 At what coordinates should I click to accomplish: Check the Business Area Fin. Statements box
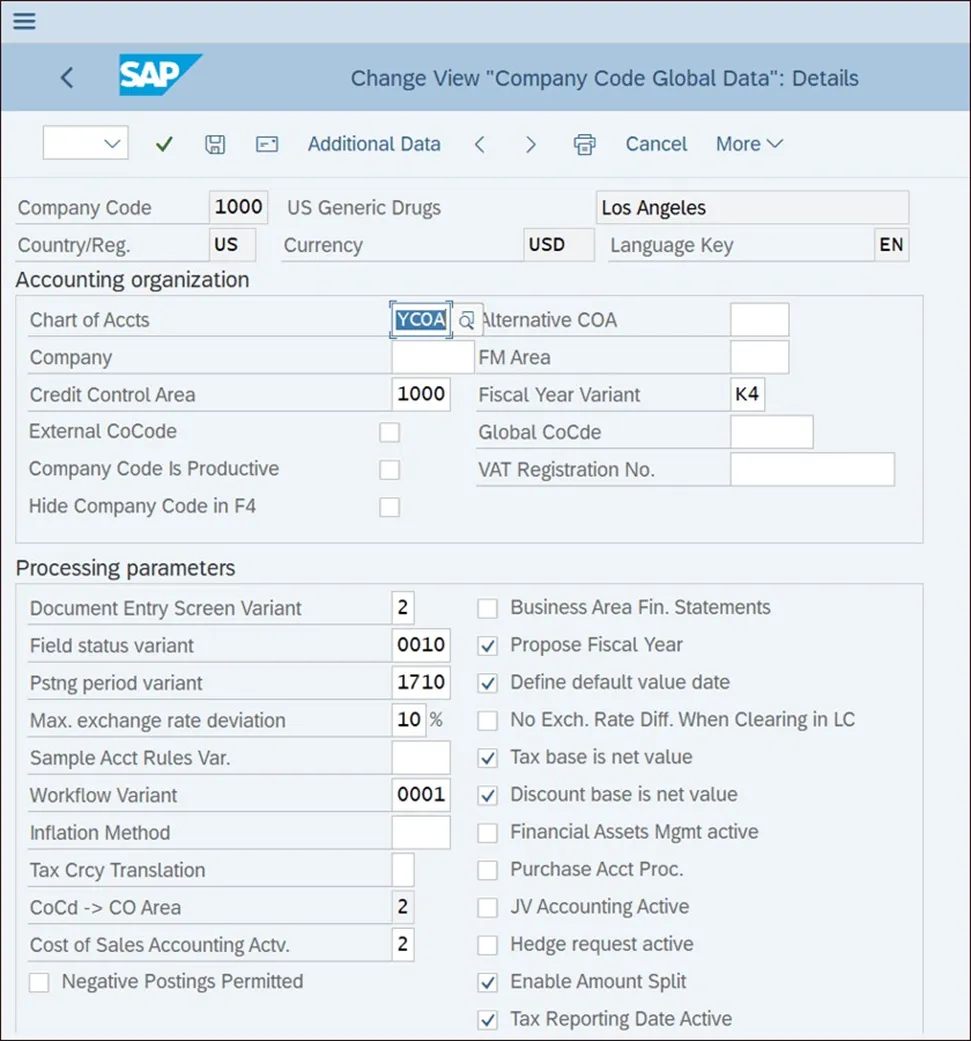[488, 608]
